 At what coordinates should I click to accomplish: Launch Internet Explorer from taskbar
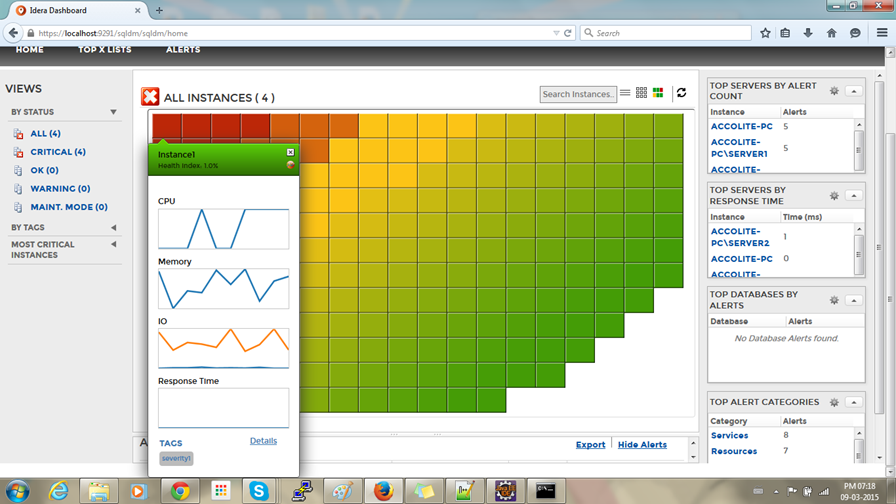coord(58,491)
